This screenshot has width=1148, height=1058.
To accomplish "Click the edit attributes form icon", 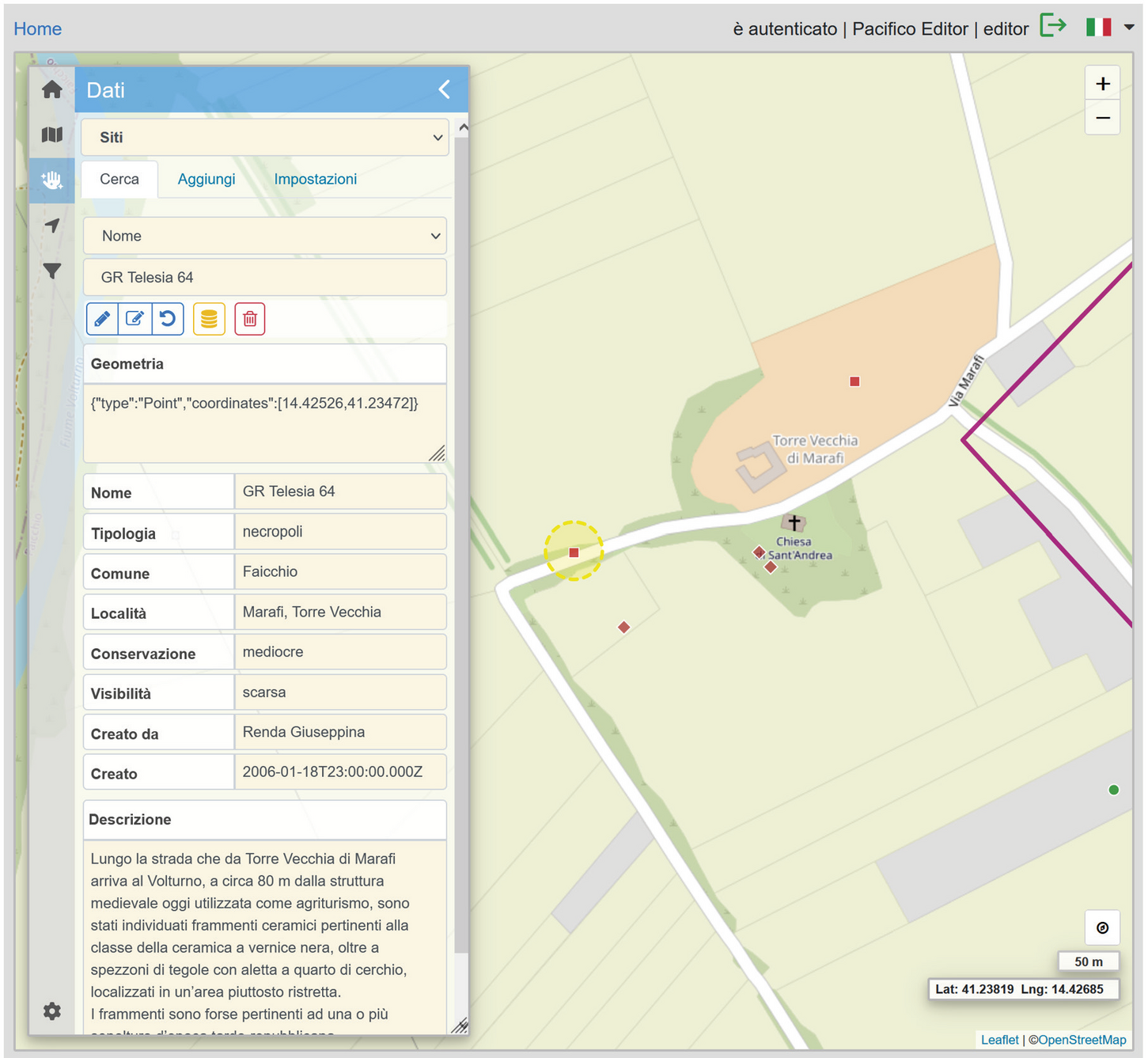I will tap(135, 319).
